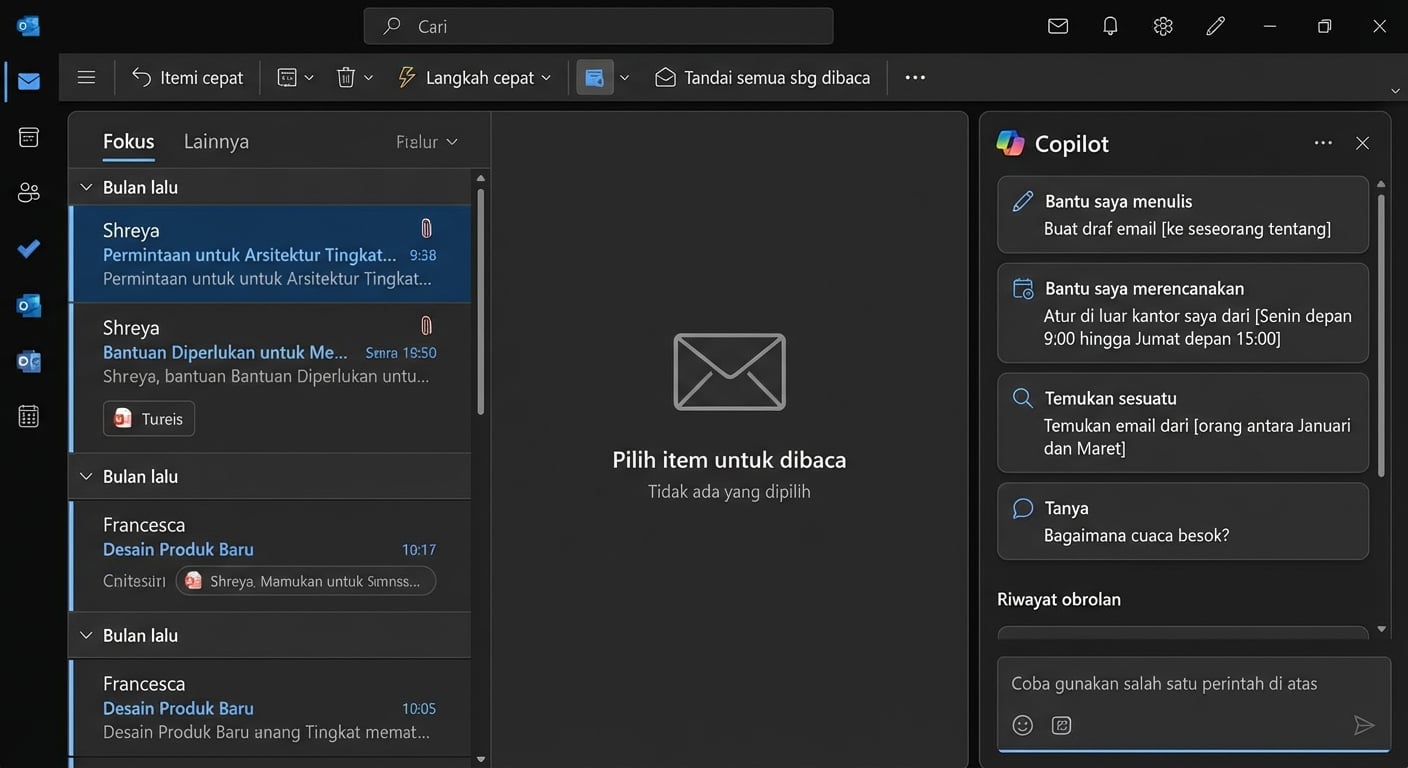Open the dropdown next to the Delete icon
Screen dimensions: 1408x768
tap(367, 76)
